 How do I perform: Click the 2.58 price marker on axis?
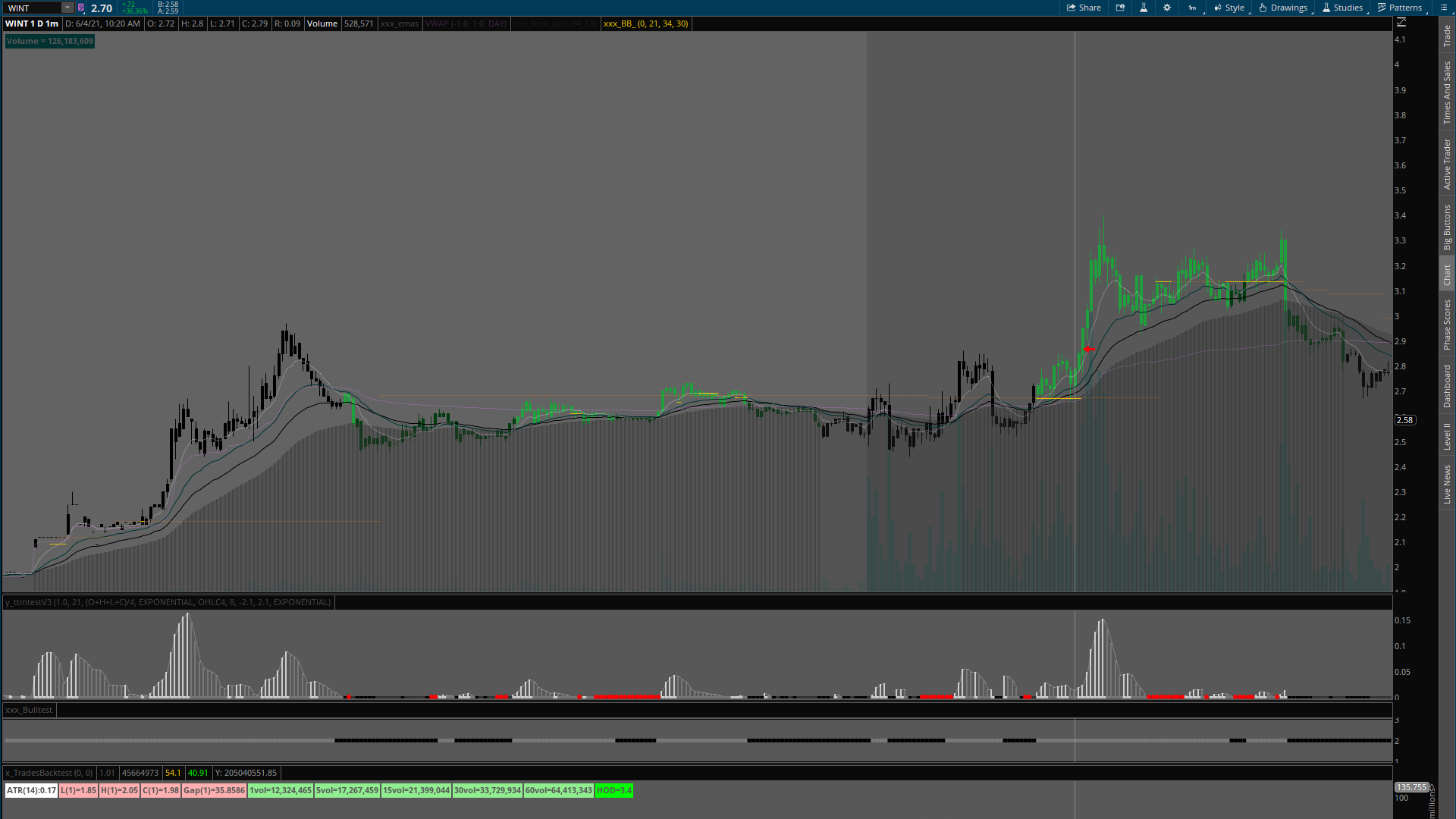click(1405, 420)
